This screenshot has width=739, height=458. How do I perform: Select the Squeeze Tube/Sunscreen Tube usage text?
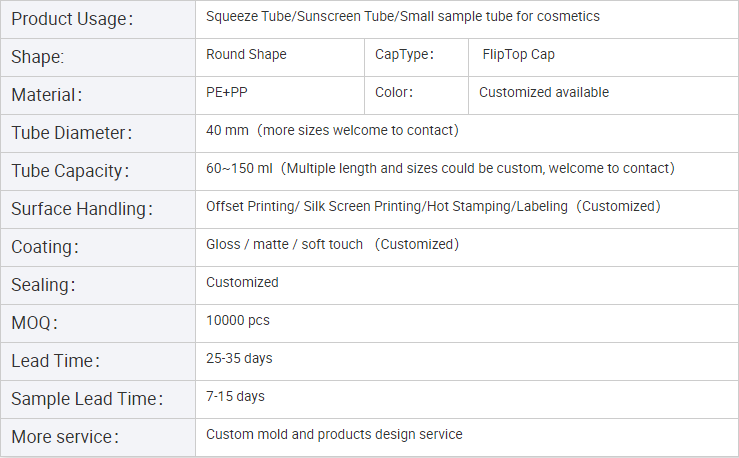(x=402, y=17)
